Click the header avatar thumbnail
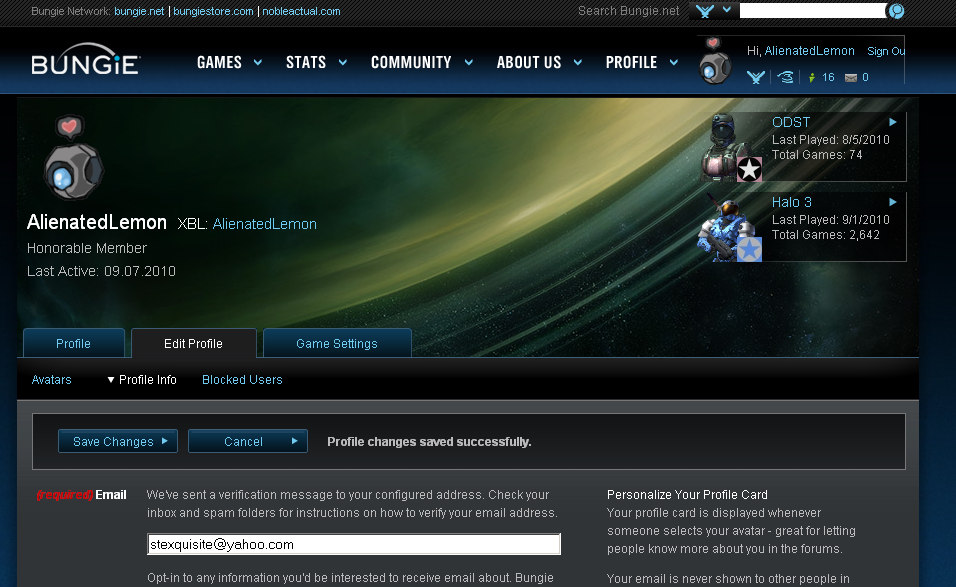The height and width of the screenshot is (587, 956). point(715,61)
